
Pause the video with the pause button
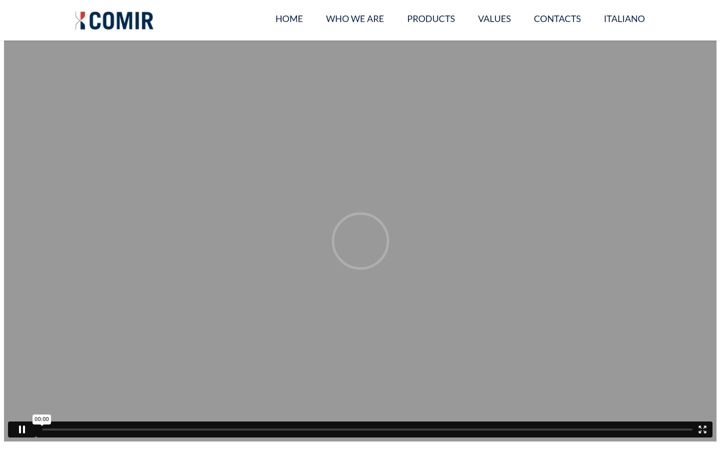tap(22, 429)
